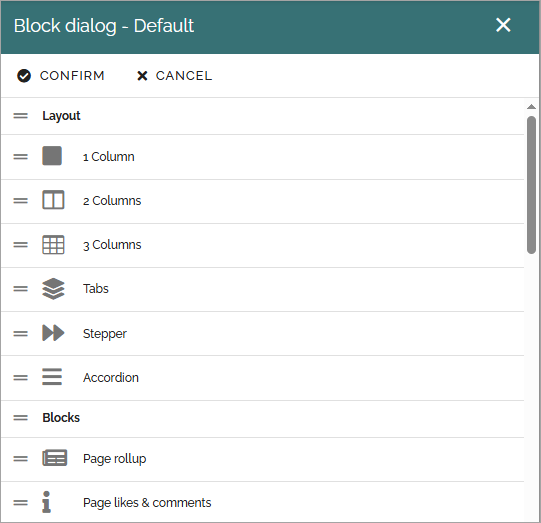Select the 3 Columns label

(x=112, y=245)
